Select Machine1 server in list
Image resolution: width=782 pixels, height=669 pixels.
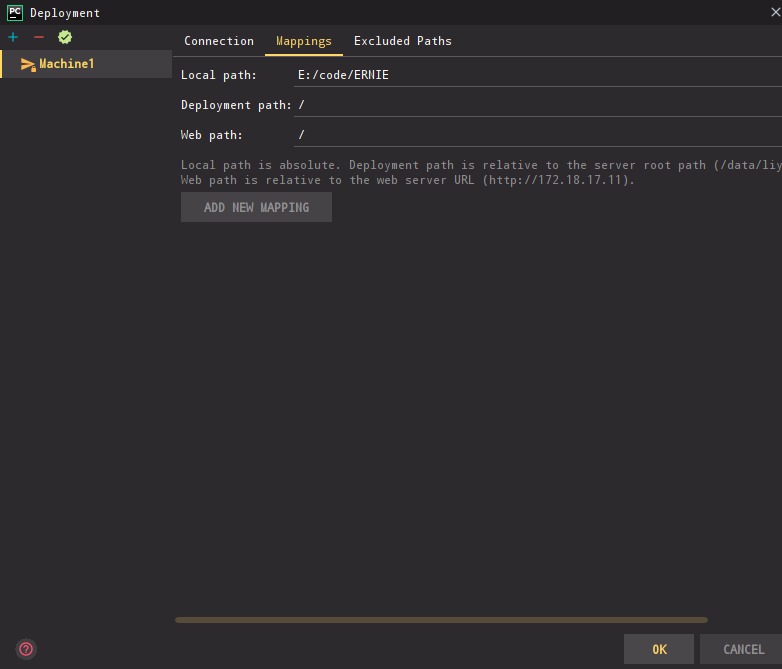point(86,64)
